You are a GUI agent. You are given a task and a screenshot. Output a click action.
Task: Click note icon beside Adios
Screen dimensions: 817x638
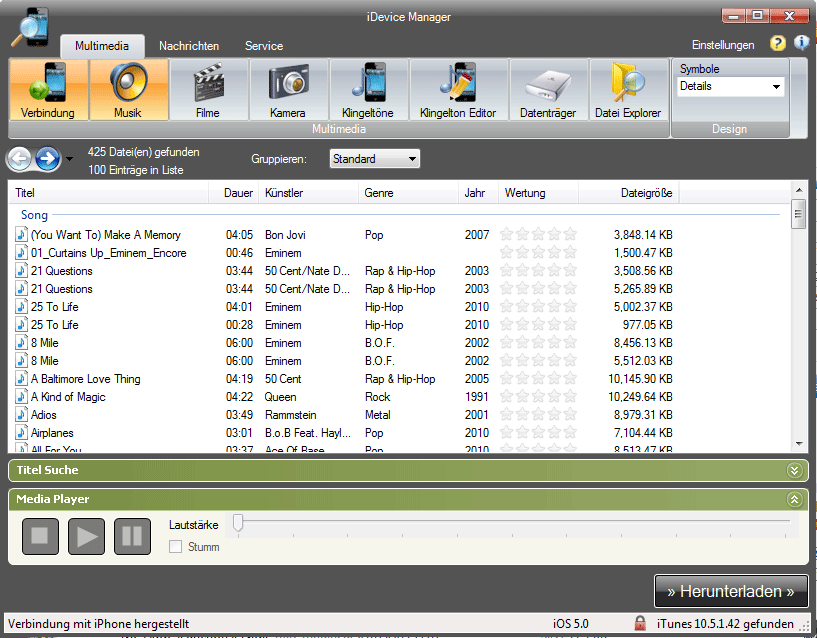click(x=21, y=415)
